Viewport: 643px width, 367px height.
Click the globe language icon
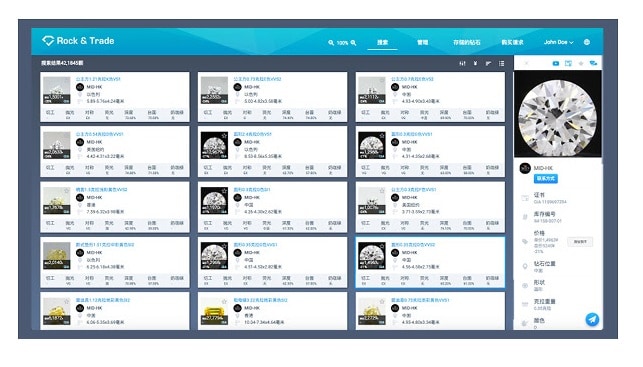(587, 42)
